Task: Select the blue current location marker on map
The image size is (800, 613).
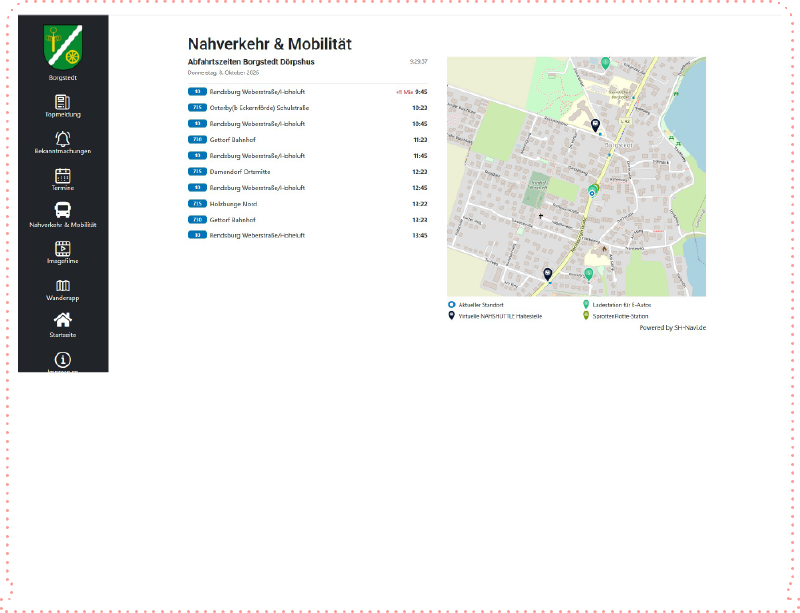Action: (592, 193)
